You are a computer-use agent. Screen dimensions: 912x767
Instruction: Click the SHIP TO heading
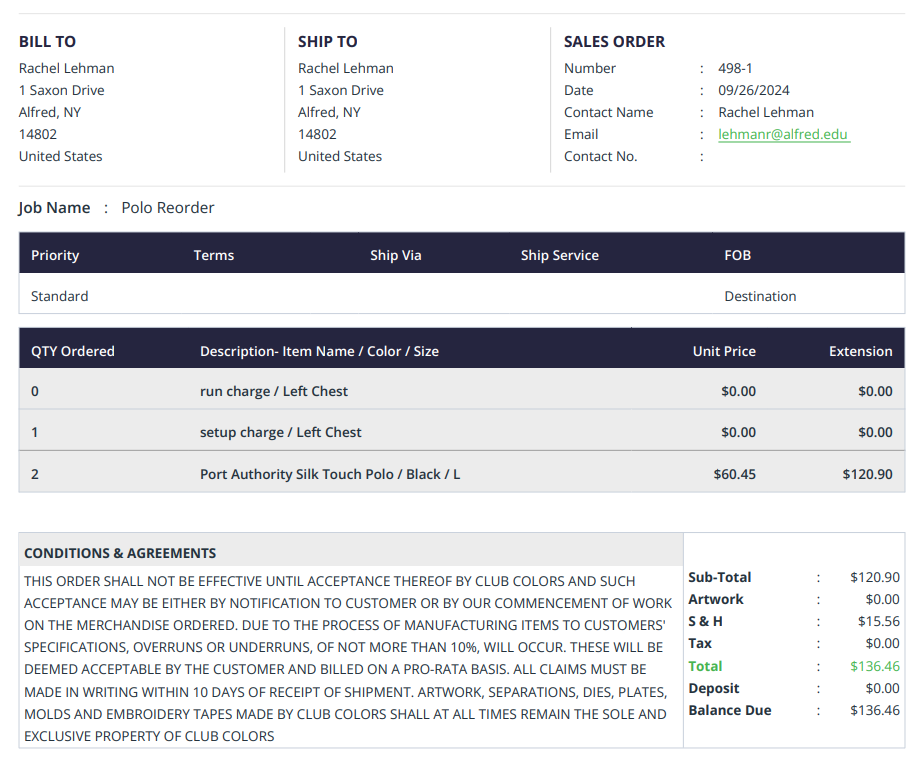click(x=327, y=41)
